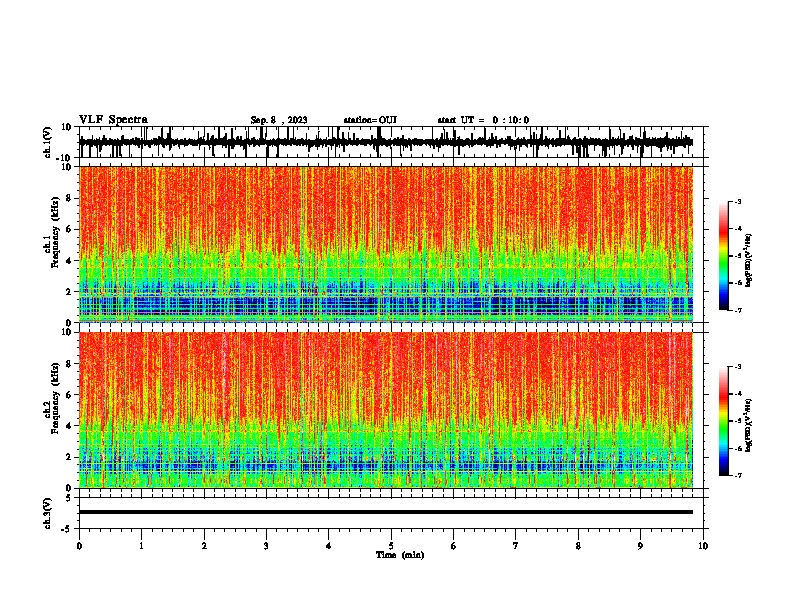This screenshot has width=792, height=612.
Task: Click the flat black ch.3 signal line
Action: pyautogui.click(x=386, y=512)
